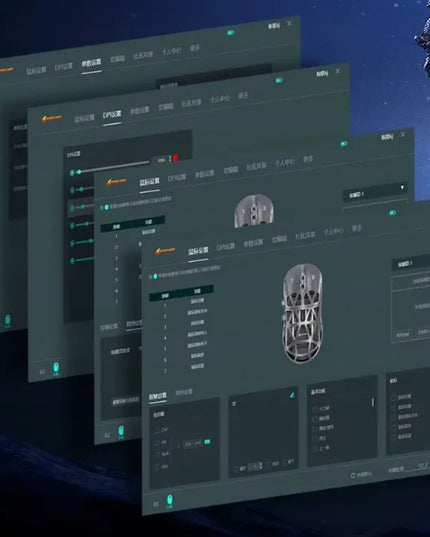Switch to DPI设置 tab in the front window
Image resolution: width=430 pixels, height=537 pixels.
(x=226, y=247)
